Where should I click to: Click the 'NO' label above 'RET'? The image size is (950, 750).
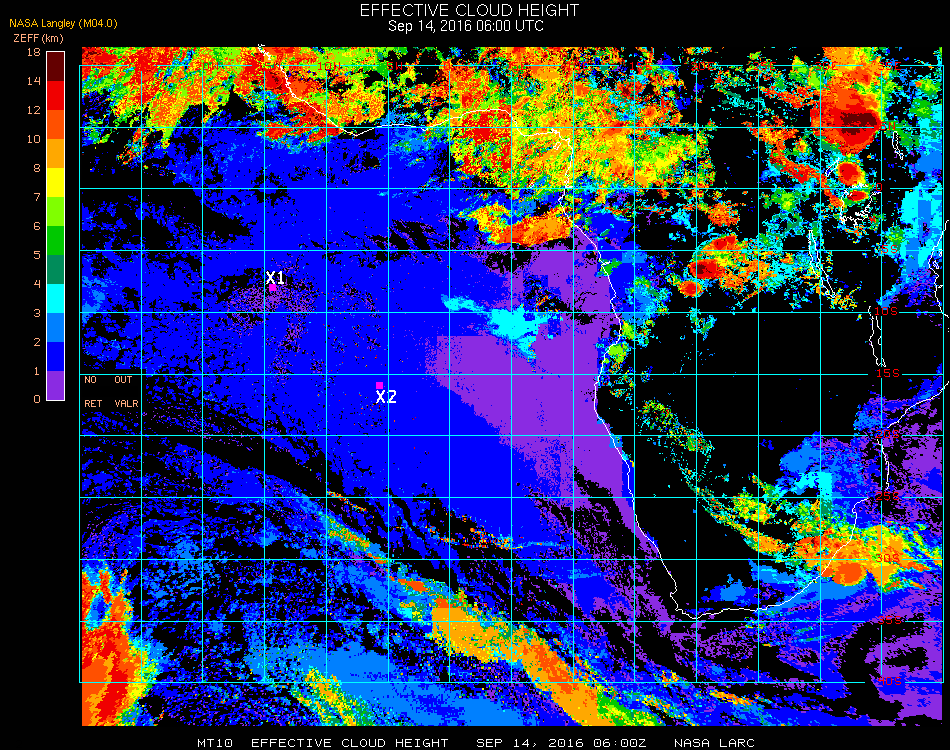coord(90,380)
